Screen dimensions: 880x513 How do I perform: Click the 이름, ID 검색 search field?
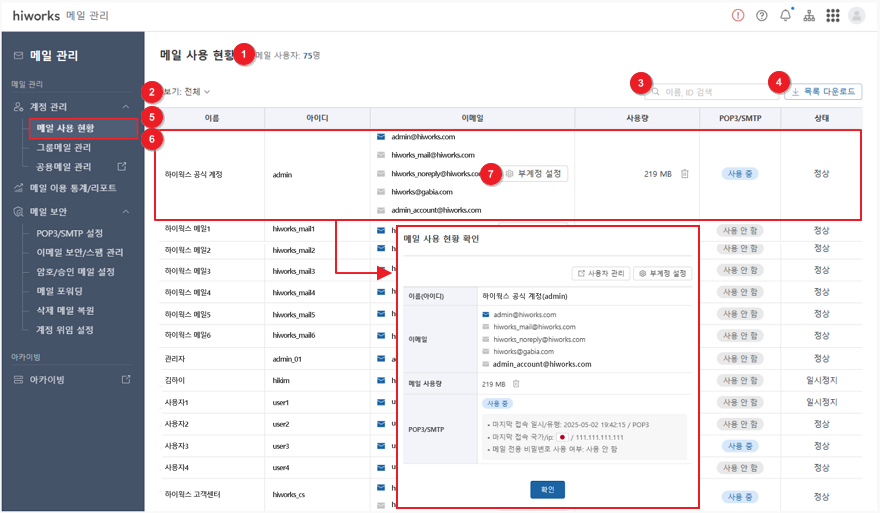point(713,92)
